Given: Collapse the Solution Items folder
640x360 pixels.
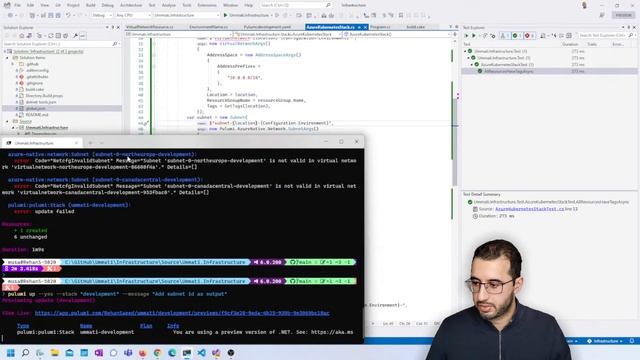Looking at the screenshot, I should [x=7, y=58].
